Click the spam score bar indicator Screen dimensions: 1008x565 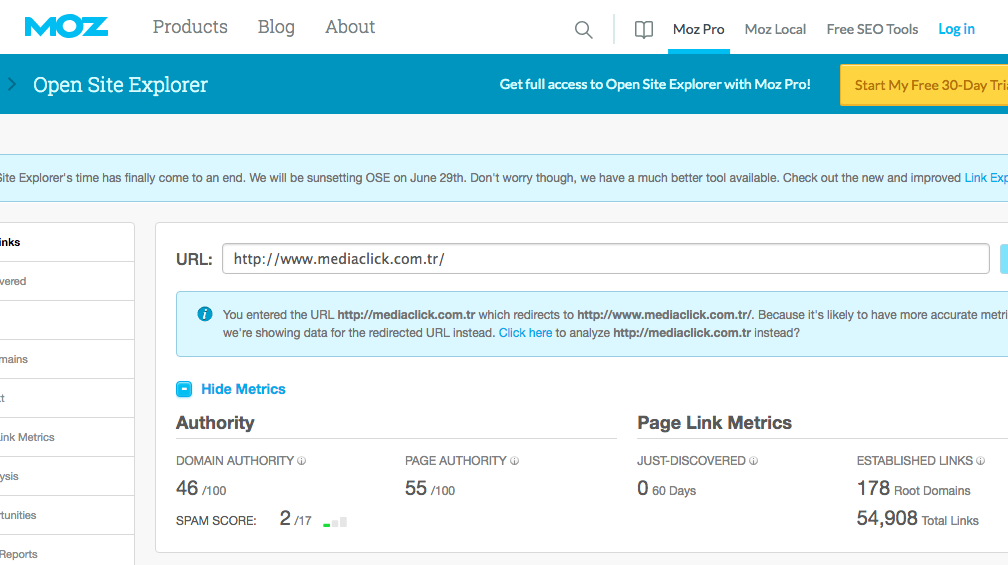335,521
